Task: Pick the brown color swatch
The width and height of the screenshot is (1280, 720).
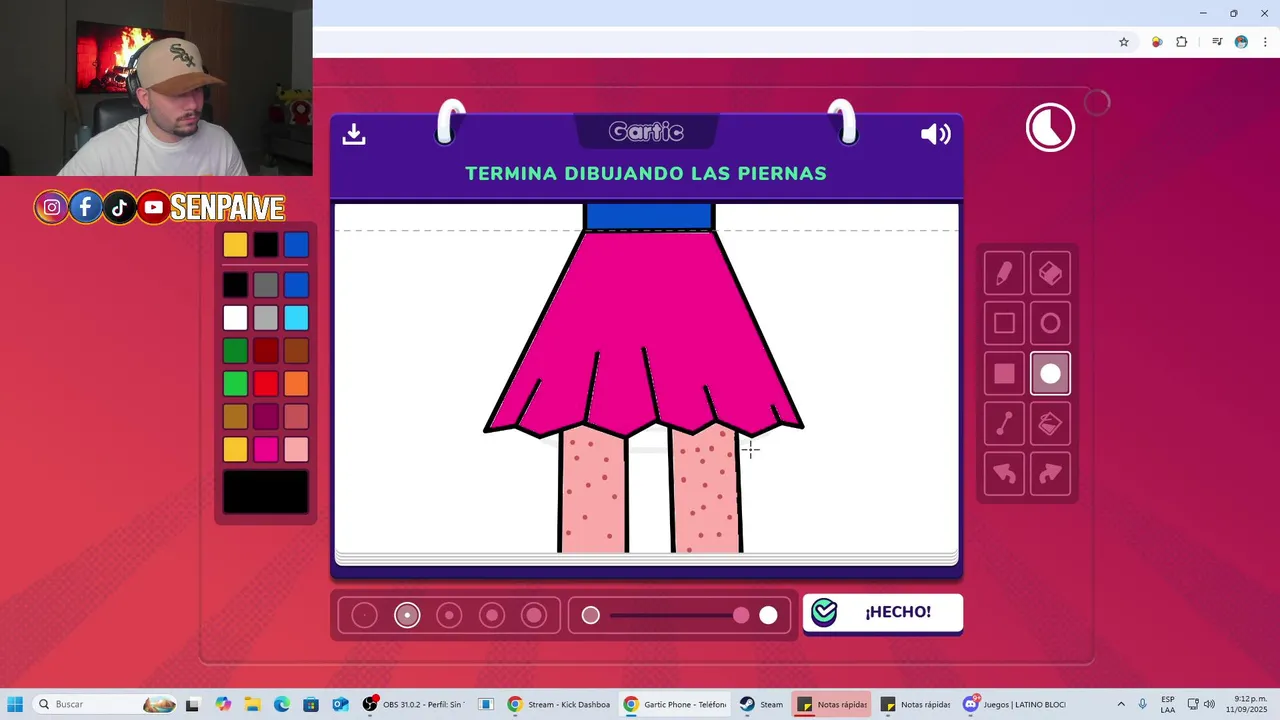Action: click(x=296, y=351)
